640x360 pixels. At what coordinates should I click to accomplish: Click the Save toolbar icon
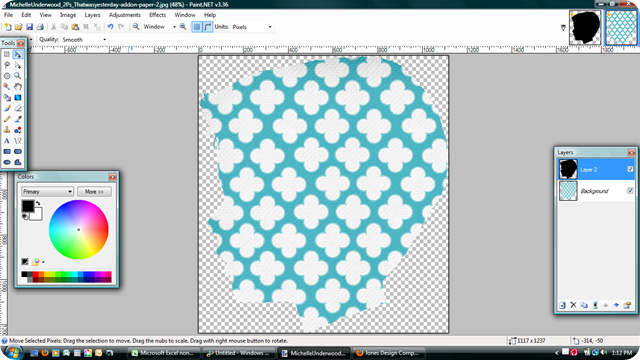(29, 27)
